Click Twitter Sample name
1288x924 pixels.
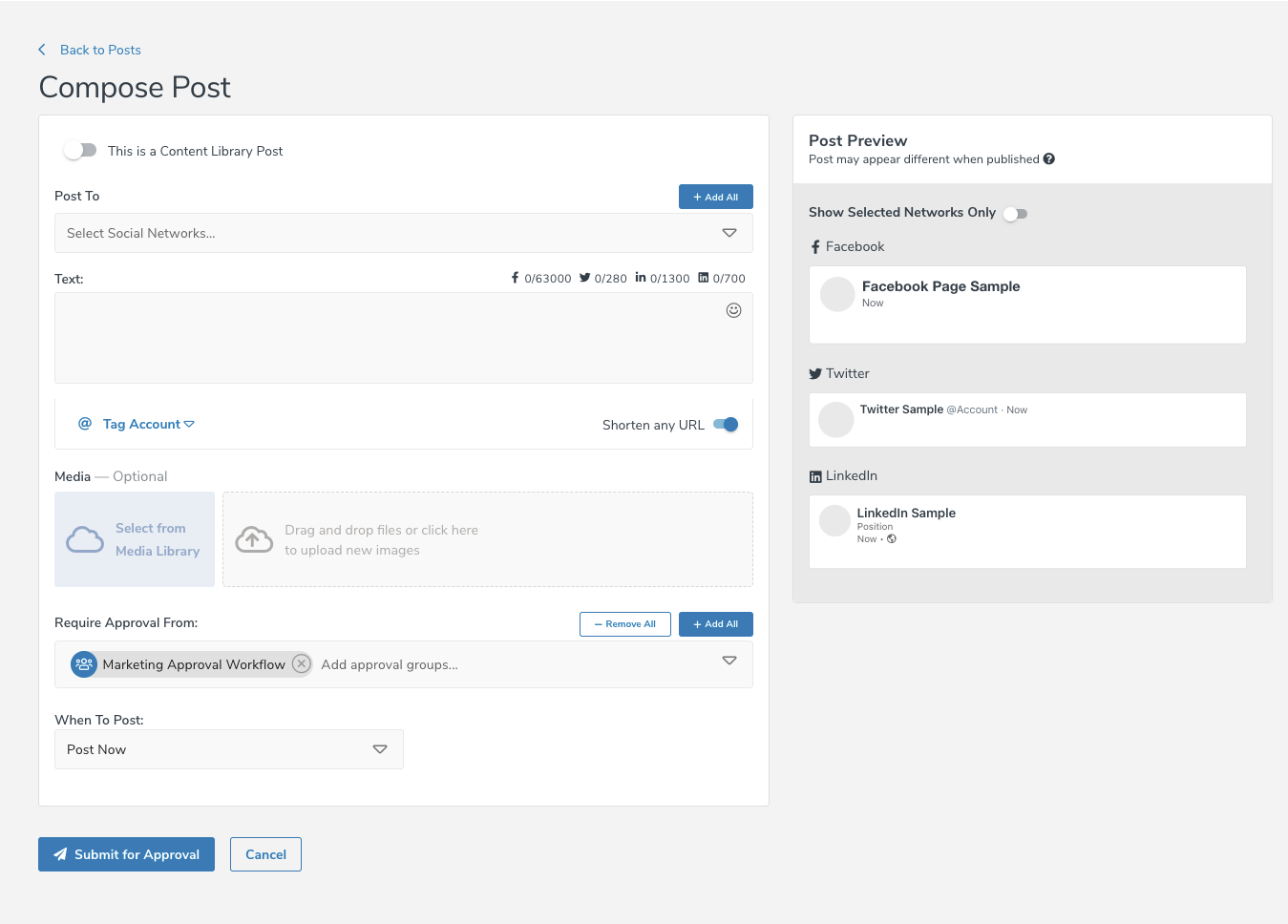[x=901, y=409]
